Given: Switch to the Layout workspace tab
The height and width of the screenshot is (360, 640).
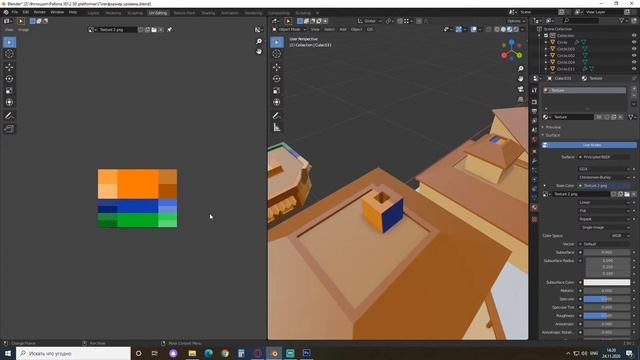Looking at the screenshot, I should [x=93, y=13].
